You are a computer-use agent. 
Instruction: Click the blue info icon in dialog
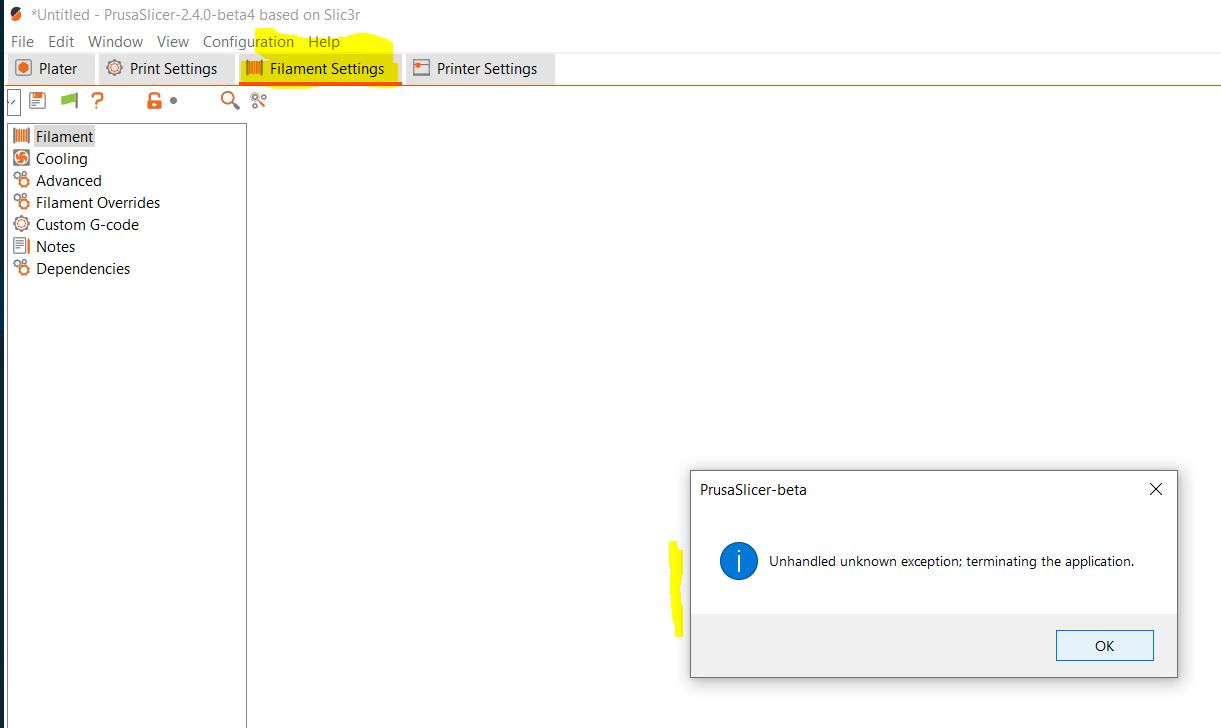(739, 562)
